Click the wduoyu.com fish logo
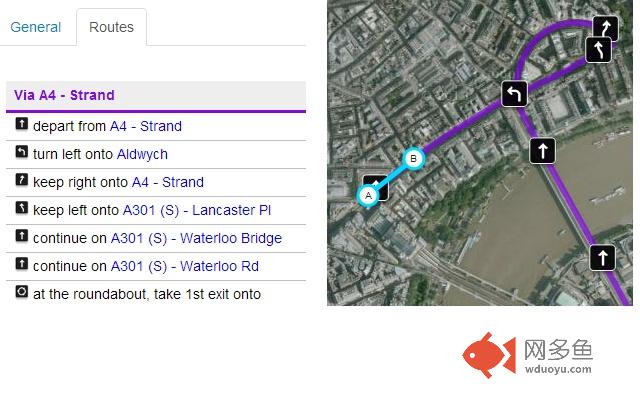This screenshot has height=400, width=640. point(489,357)
